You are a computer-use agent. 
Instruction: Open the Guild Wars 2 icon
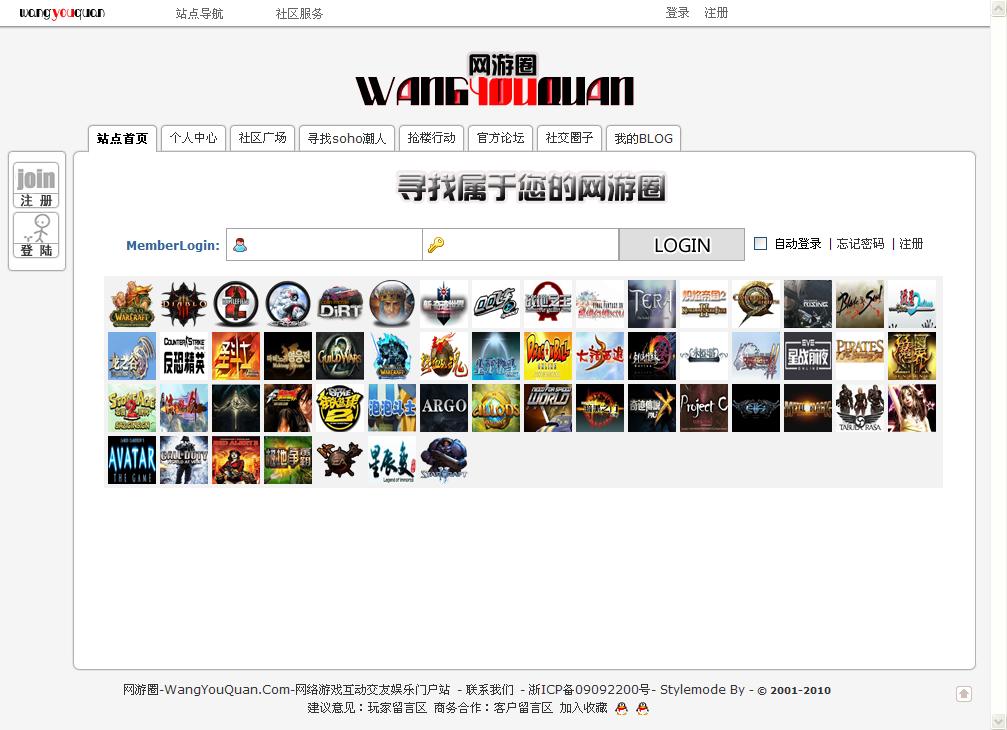340,356
